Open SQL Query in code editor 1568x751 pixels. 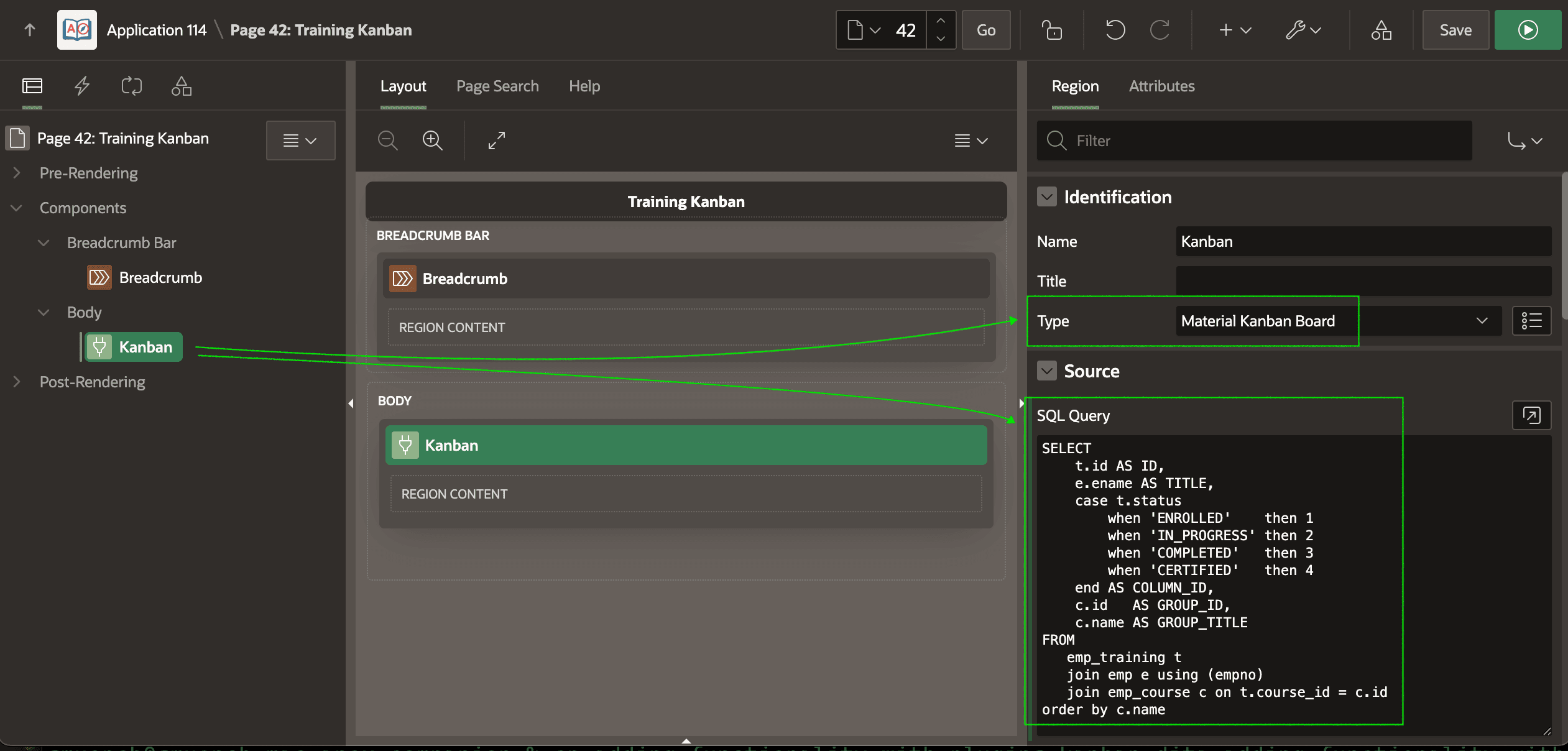(1531, 415)
